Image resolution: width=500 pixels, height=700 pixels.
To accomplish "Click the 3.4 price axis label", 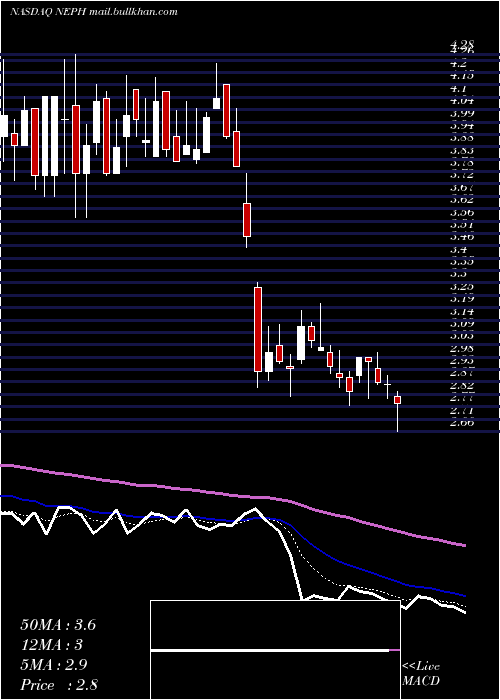I will point(460,250).
